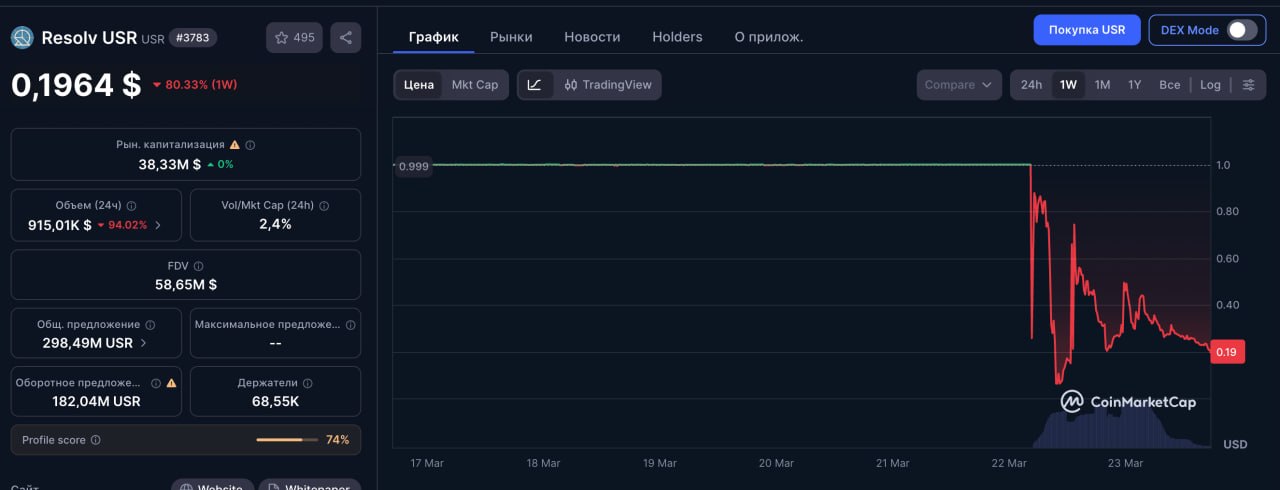Open TradingView candlestick chart view

click(608, 85)
